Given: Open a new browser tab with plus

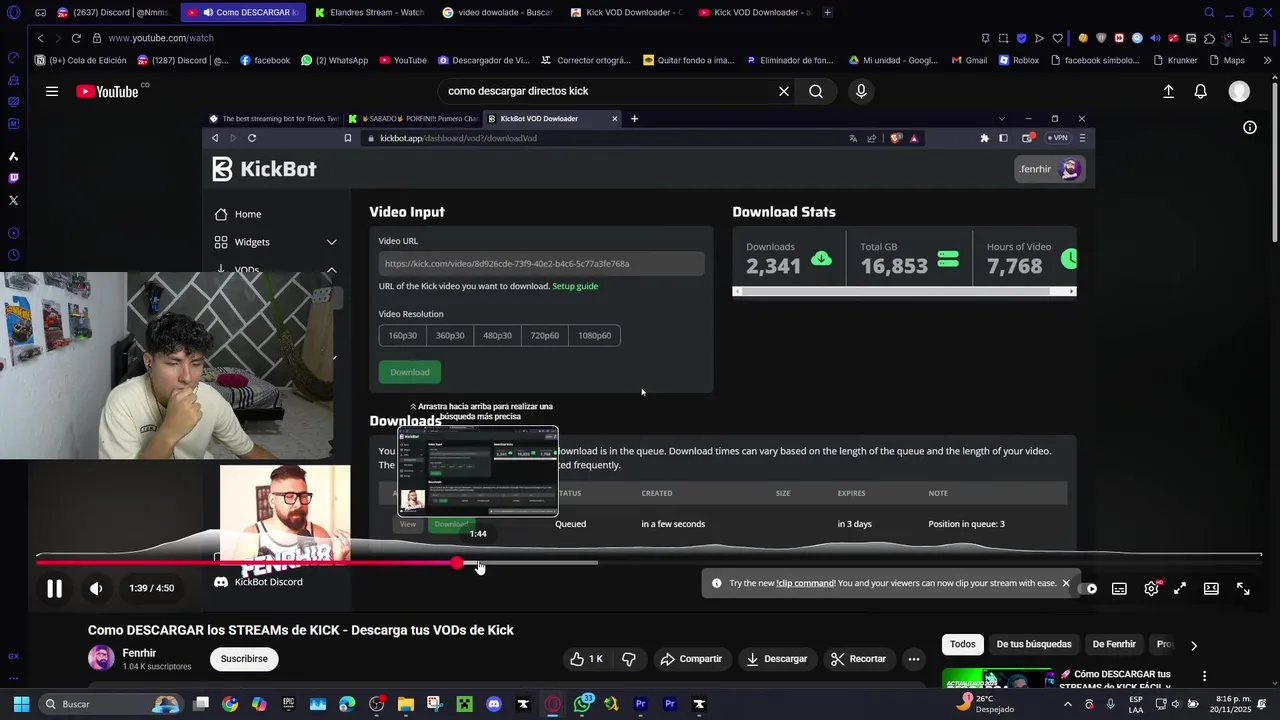Looking at the screenshot, I should coord(827,12).
